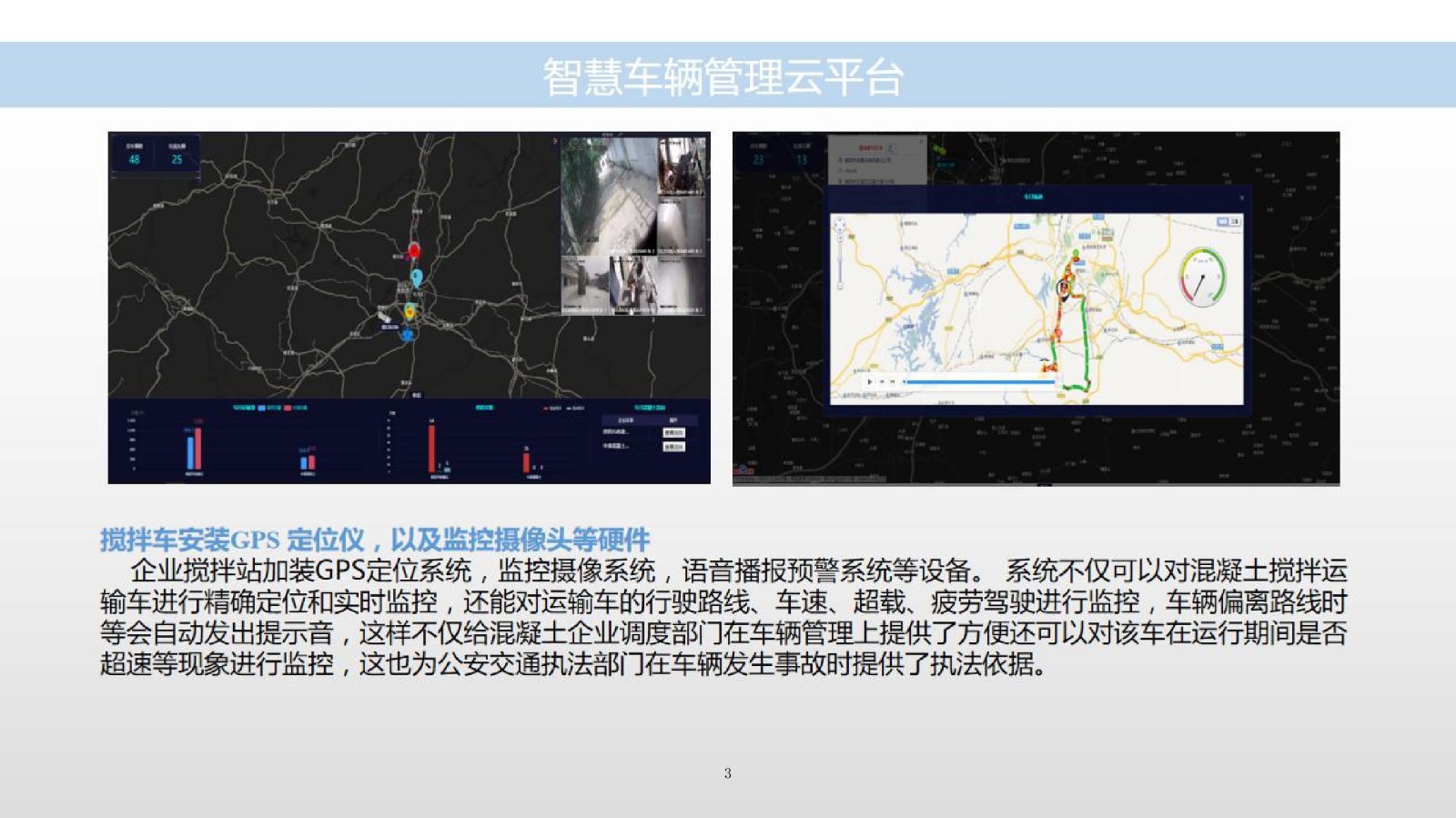
Task: Open the large top-left camera feed
Action: (608, 194)
